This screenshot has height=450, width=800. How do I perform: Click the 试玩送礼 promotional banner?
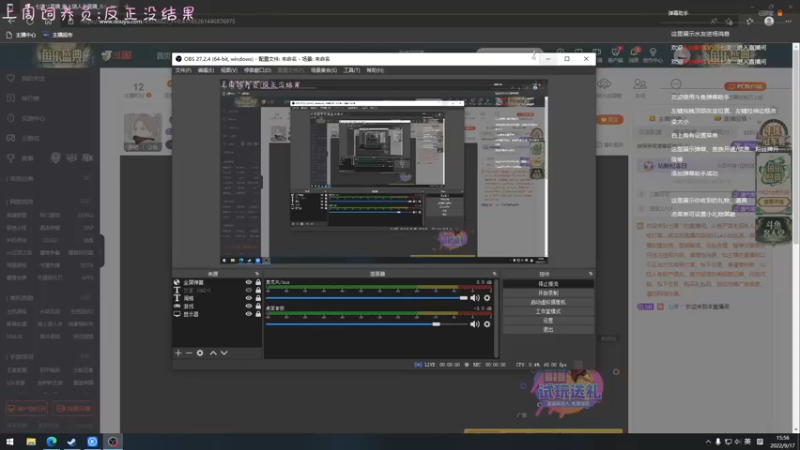point(568,392)
